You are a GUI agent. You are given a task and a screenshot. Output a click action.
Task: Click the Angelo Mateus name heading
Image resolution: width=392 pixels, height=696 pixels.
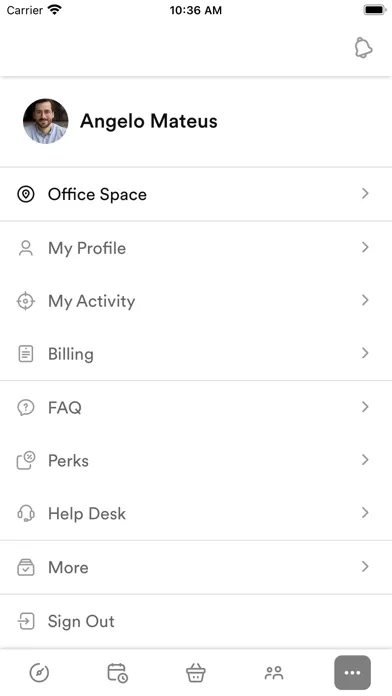(x=149, y=121)
